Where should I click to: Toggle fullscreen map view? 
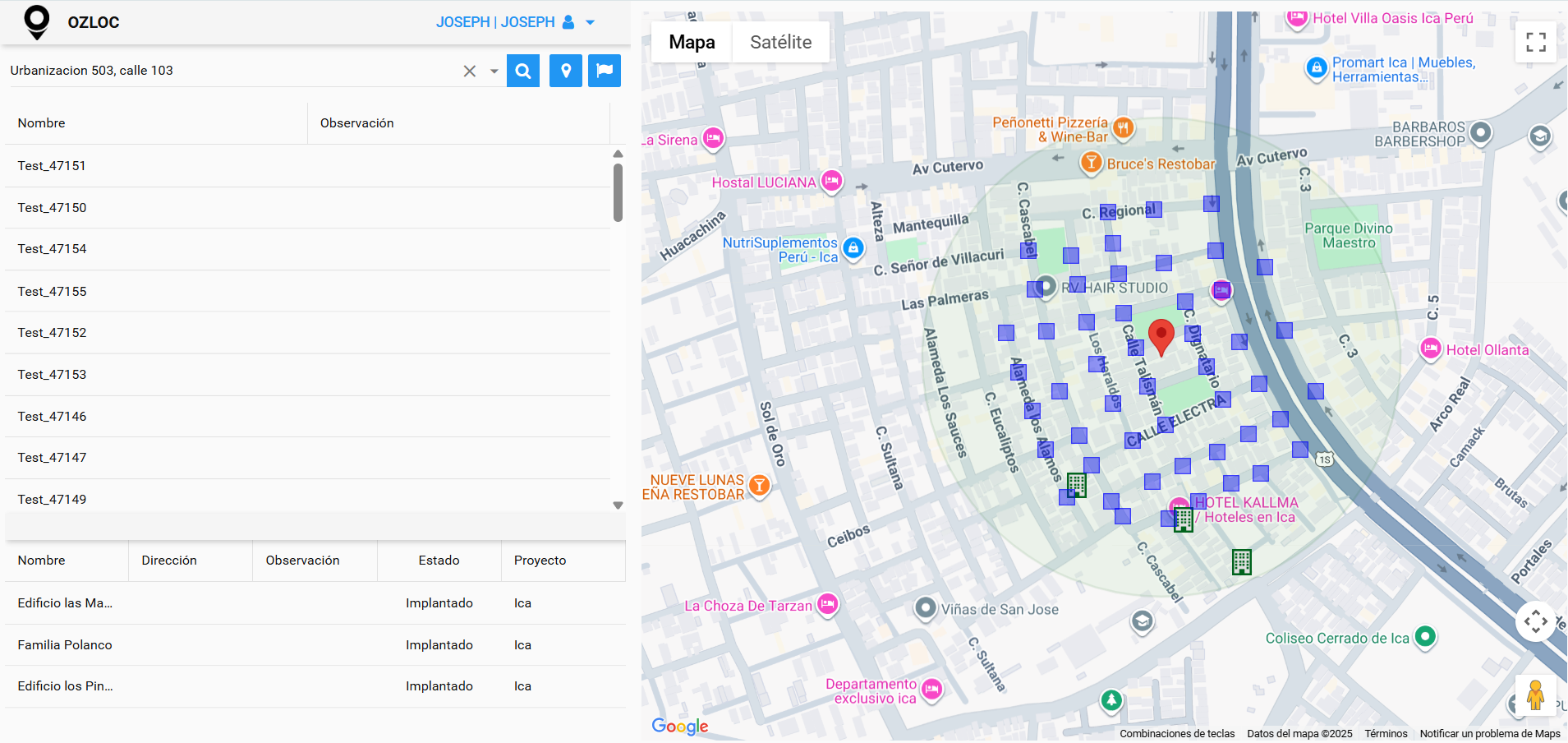click(x=1536, y=42)
